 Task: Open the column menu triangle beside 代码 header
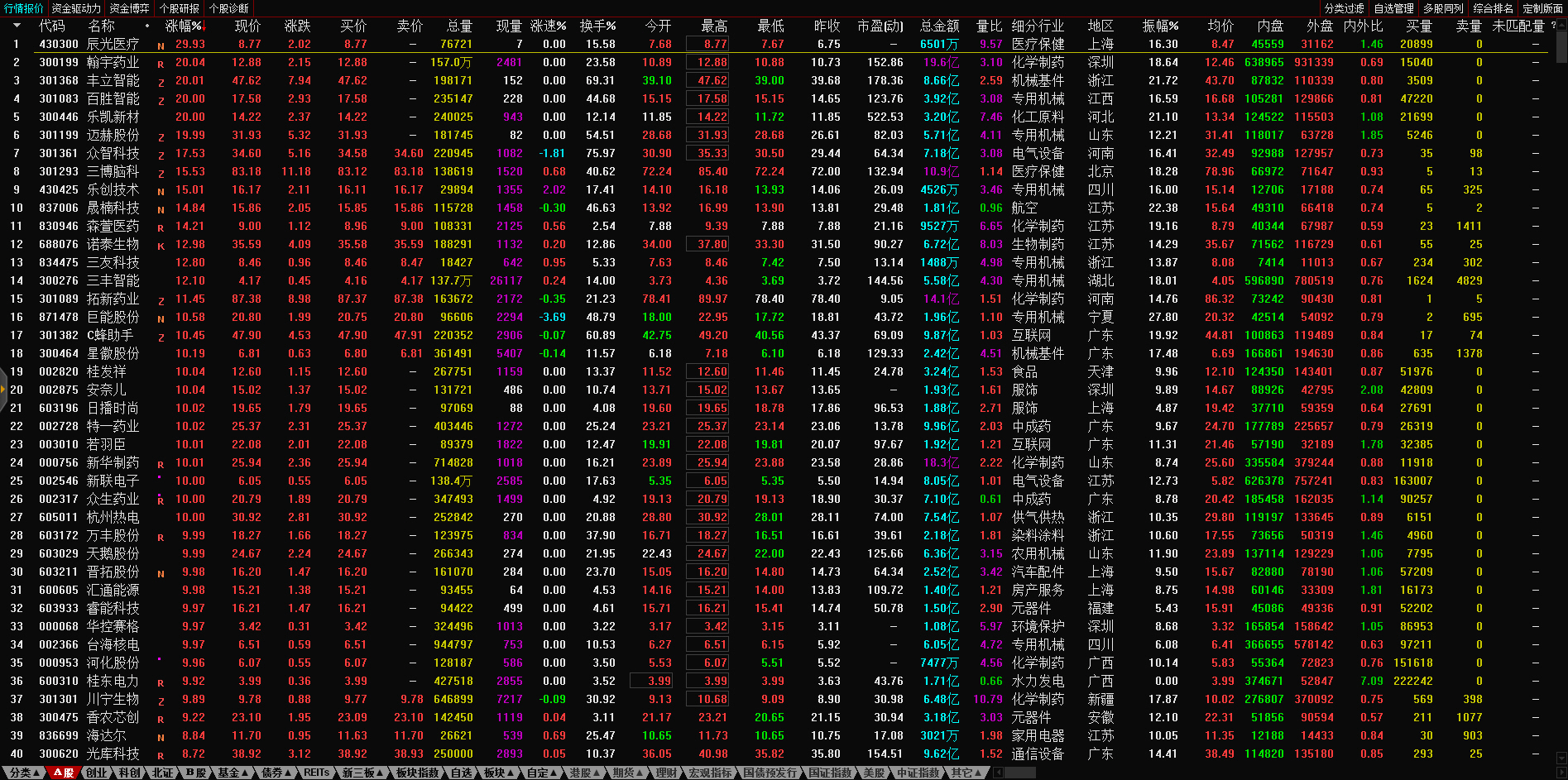[x=17, y=26]
